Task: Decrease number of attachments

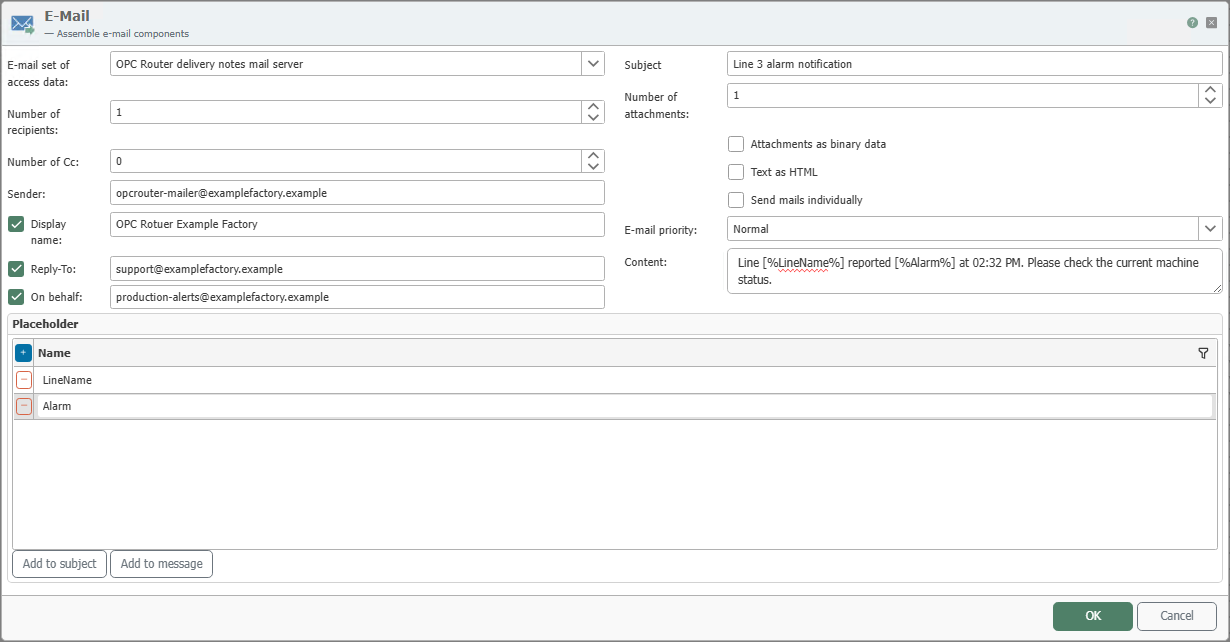Action: [x=1211, y=101]
